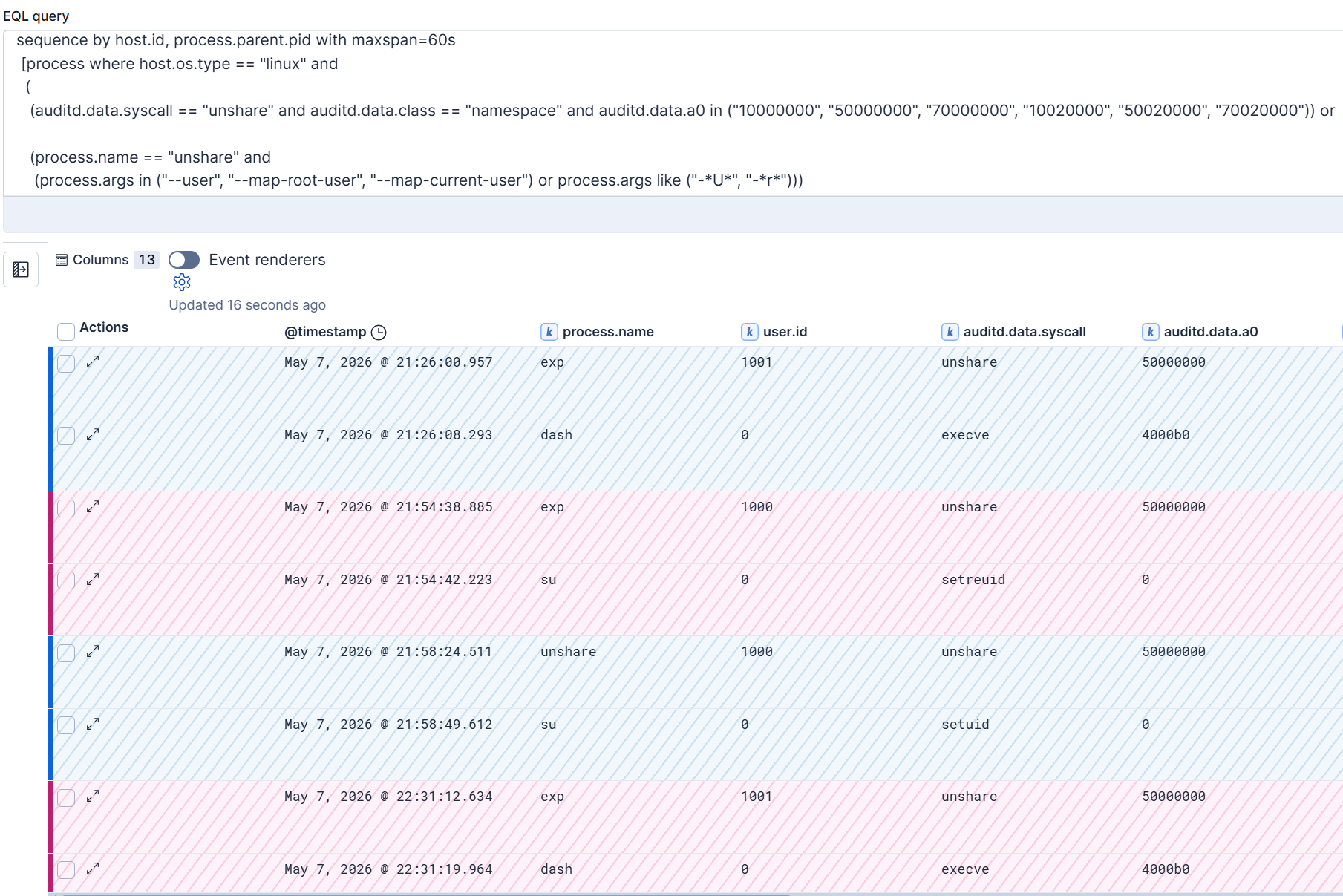1343x896 pixels.
Task: Expand the 21:26:08.293 dash event details
Action: 93,435
